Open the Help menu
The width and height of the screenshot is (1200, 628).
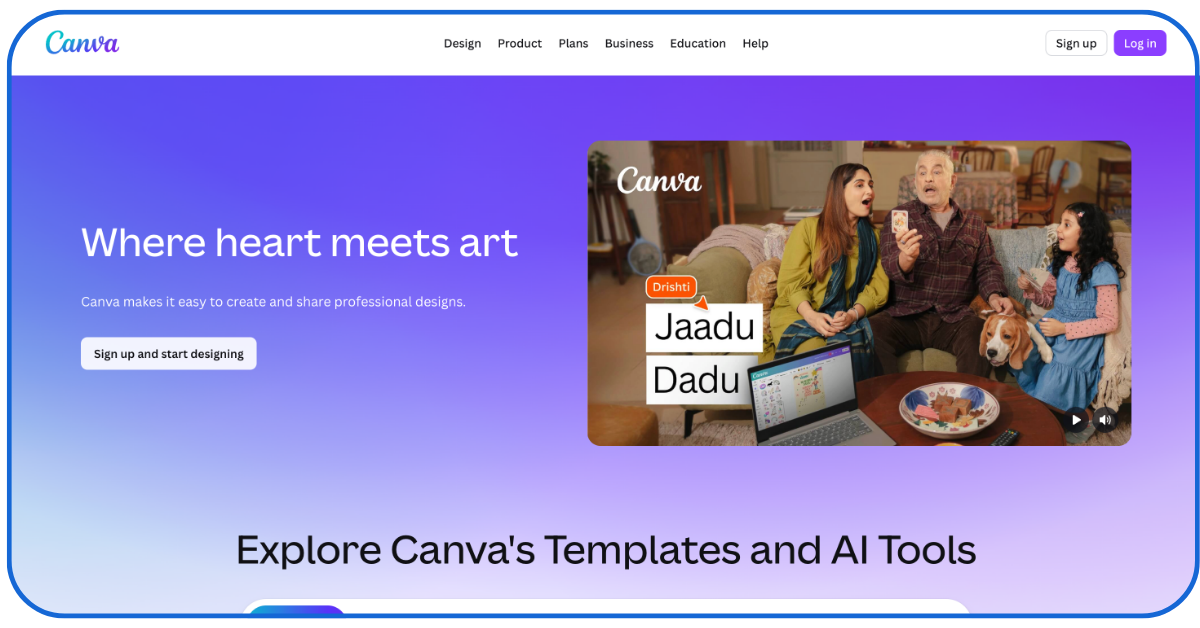(755, 44)
